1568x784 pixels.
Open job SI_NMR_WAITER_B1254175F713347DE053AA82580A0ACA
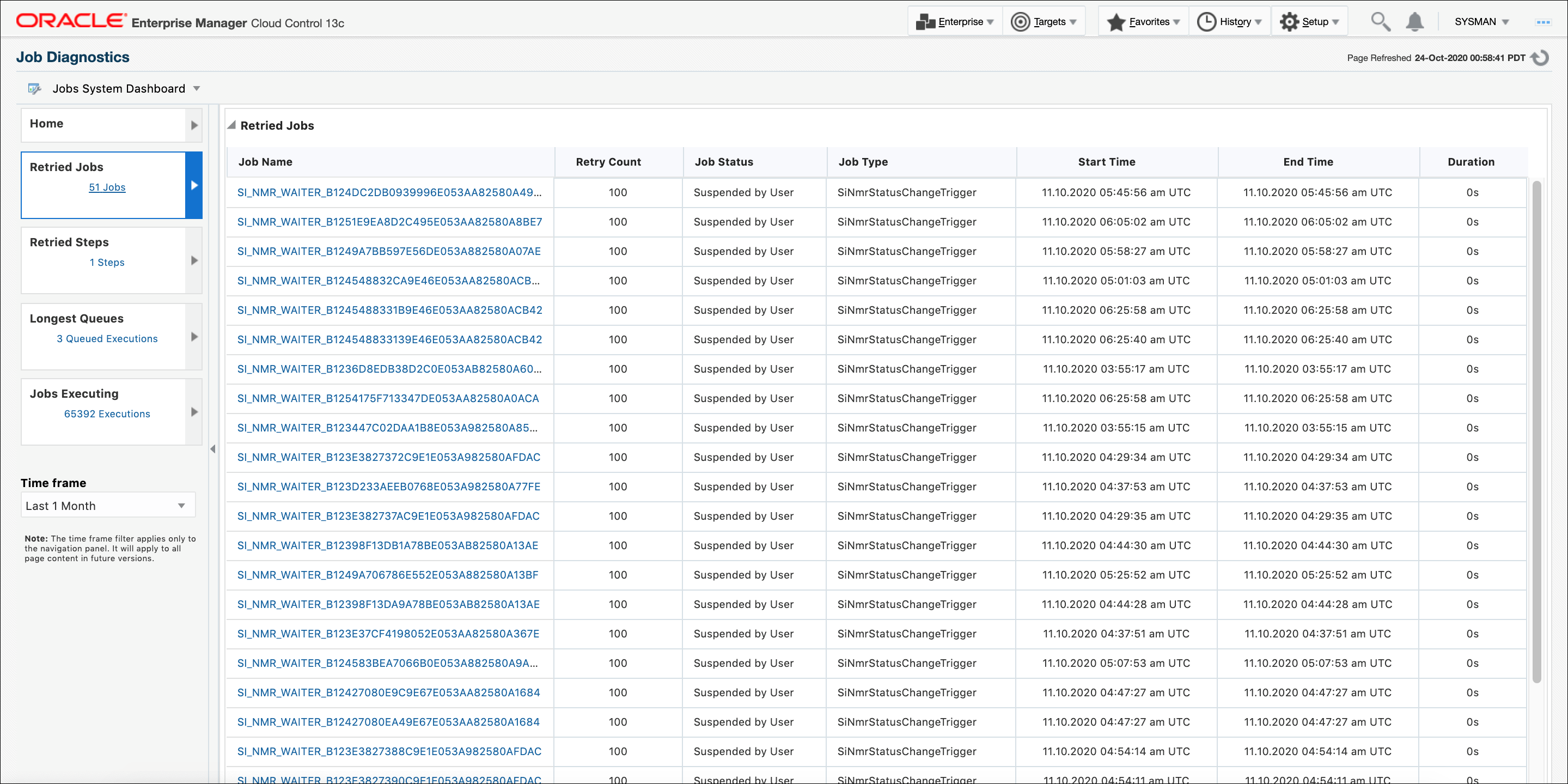tap(388, 399)
